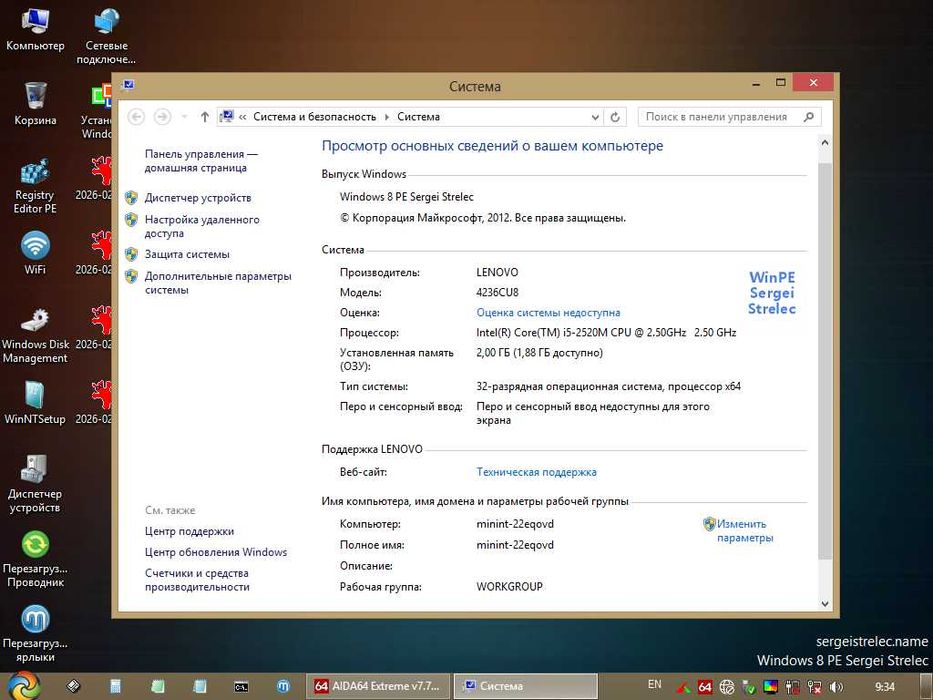
Task: Click the Система window title icon
Action: [129, 86]
